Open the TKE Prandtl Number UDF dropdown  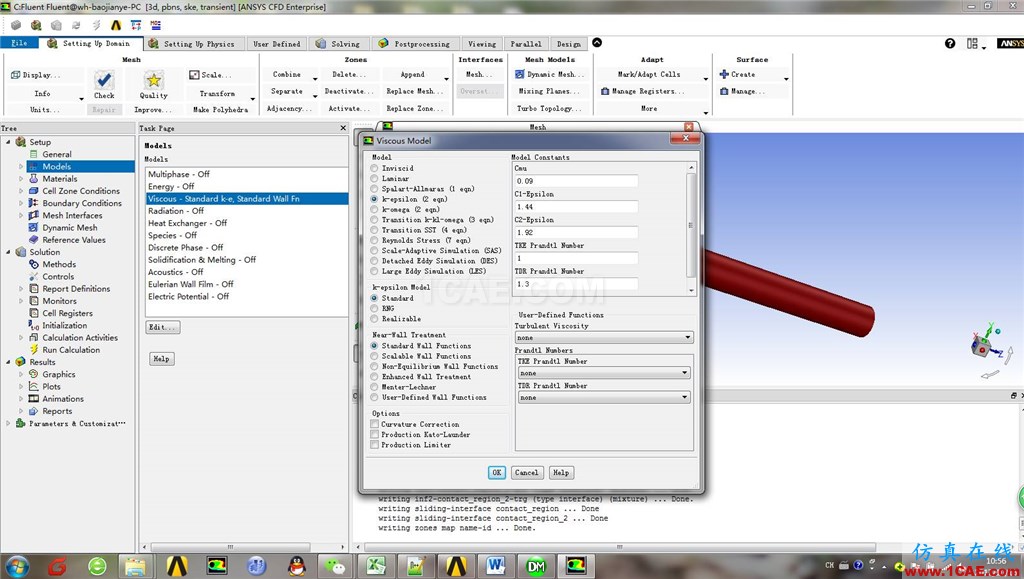tap(604, 373)
